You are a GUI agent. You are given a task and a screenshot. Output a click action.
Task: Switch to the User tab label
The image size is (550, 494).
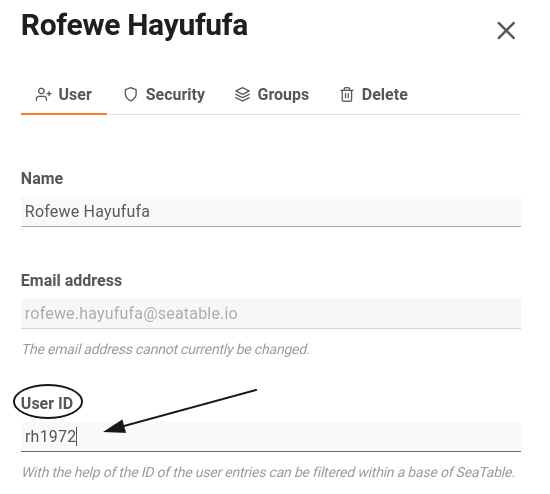(75, 95)
